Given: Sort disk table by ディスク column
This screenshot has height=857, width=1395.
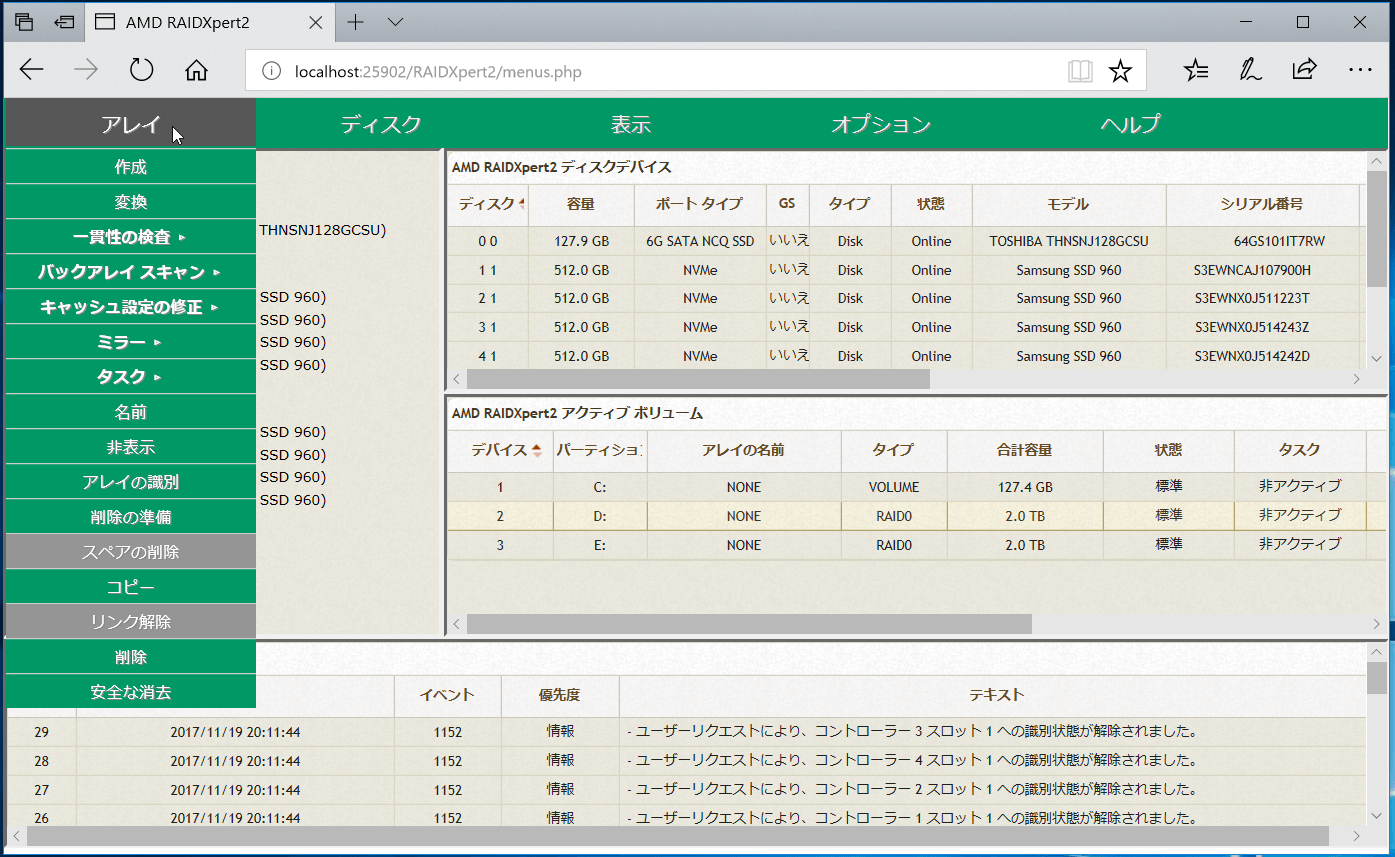Looking at the screenshot, I should tap(488, 204).
